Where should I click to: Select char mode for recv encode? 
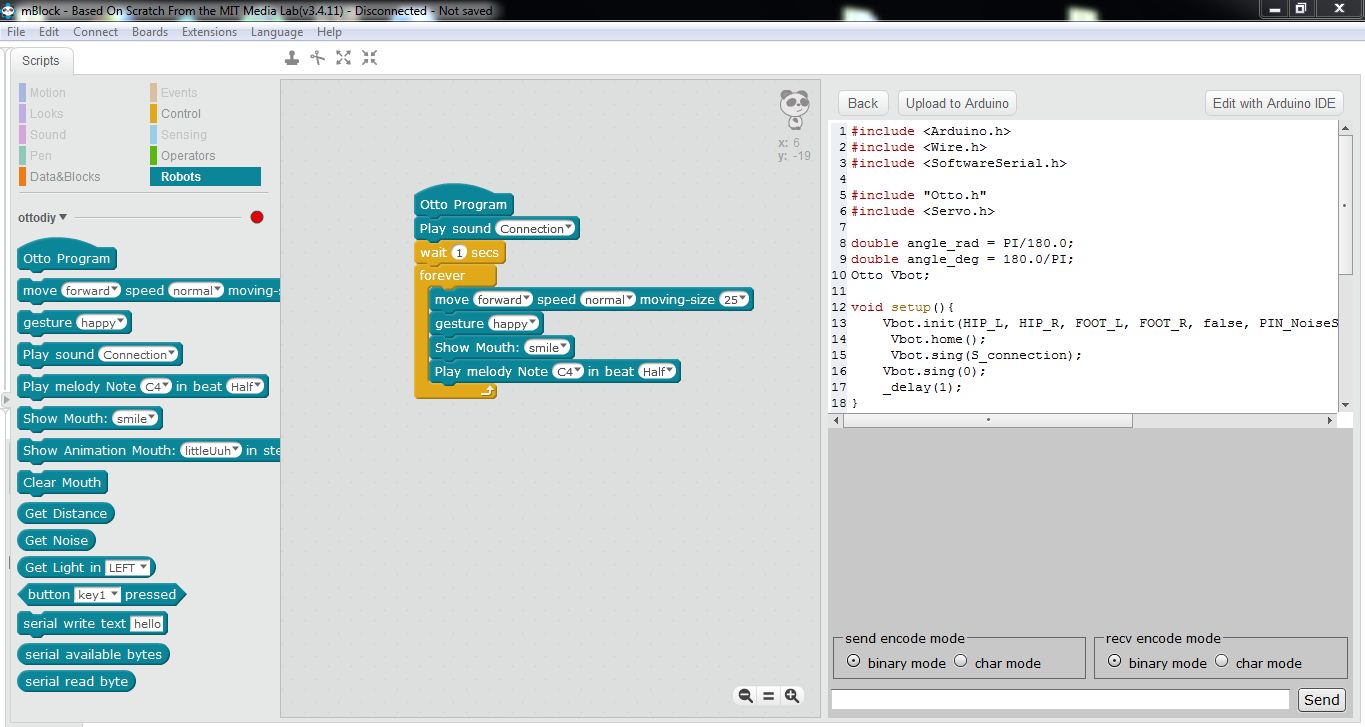(x=1221, y=661)
